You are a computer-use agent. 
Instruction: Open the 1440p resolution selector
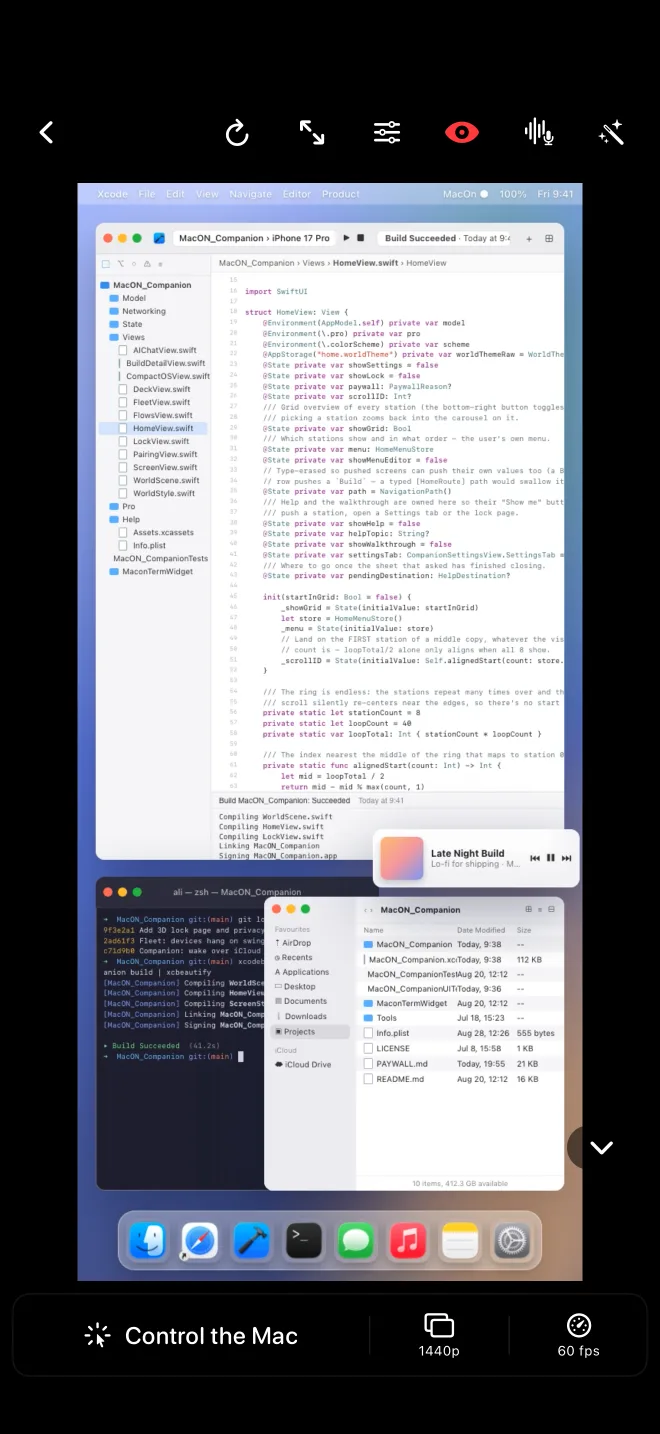439,1335
